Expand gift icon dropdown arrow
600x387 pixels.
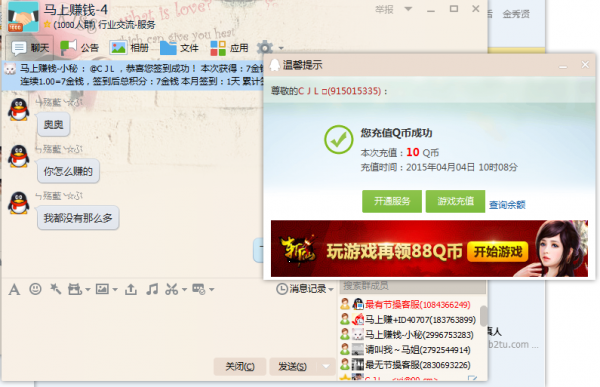point(88,290)
